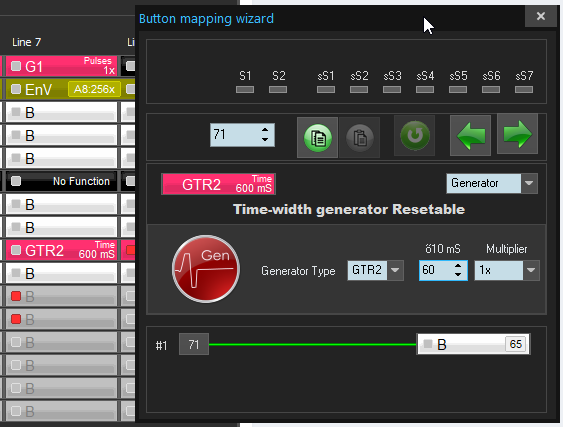
Task: Toggle checkbox on G1 Pulses row
Action: (x=16, y=66)
